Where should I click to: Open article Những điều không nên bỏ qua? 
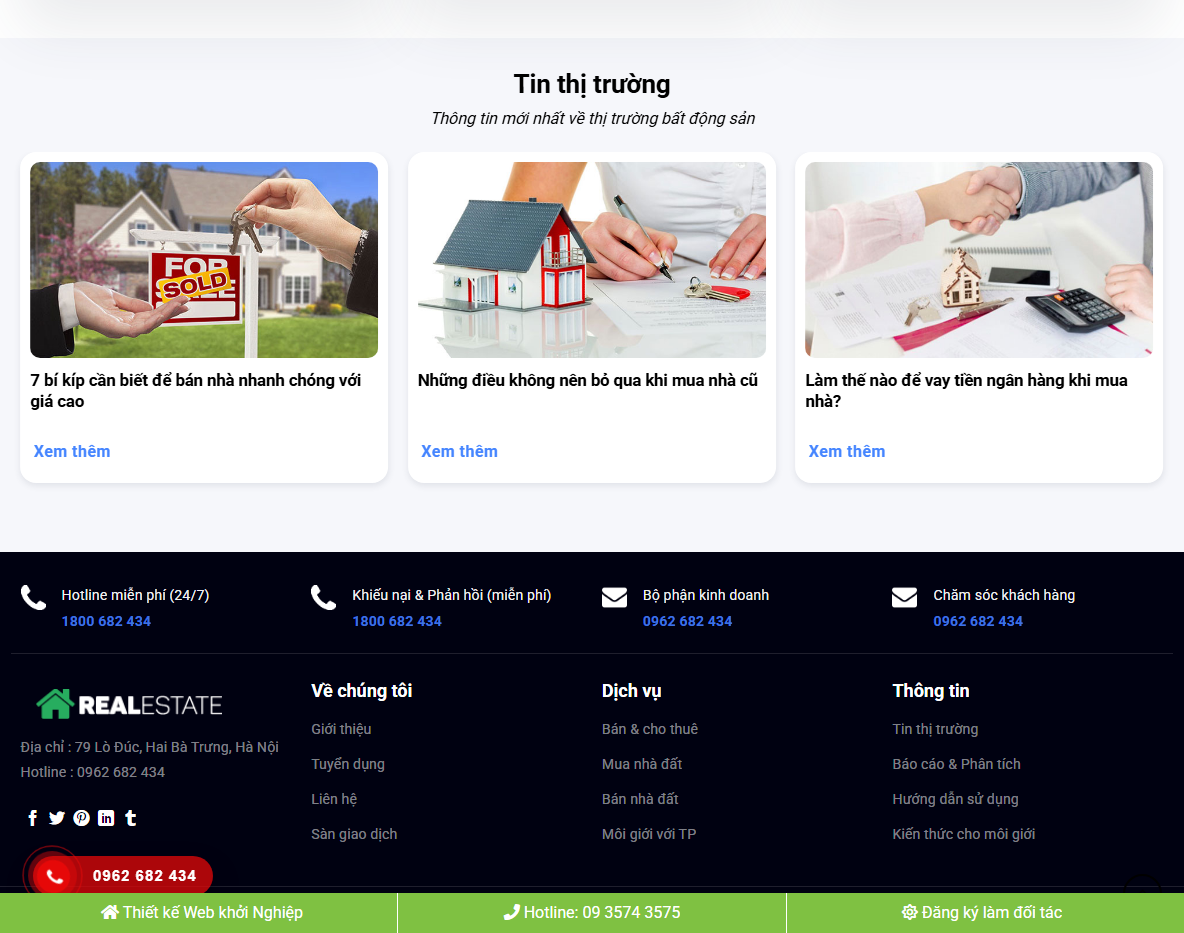coord(588,380)
